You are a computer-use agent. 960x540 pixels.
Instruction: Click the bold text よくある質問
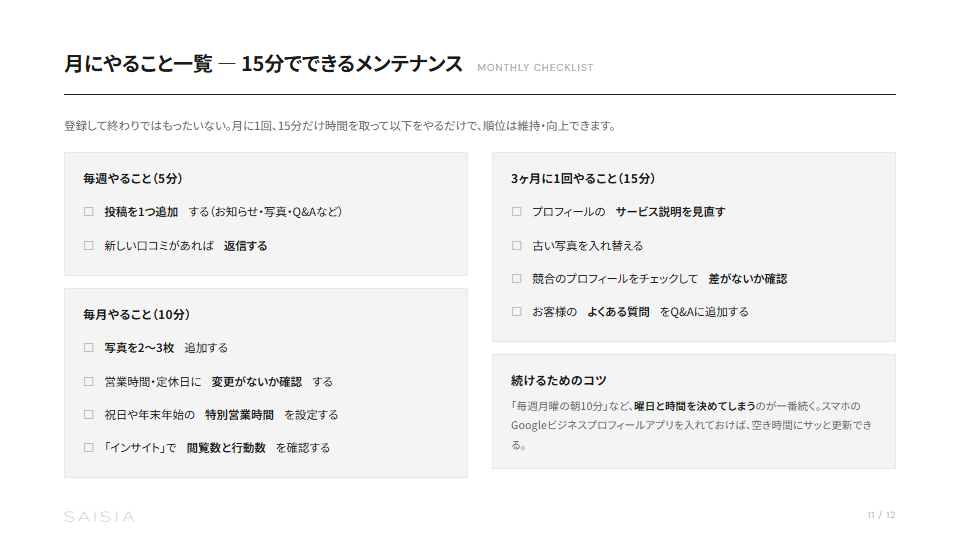(618, 312)
